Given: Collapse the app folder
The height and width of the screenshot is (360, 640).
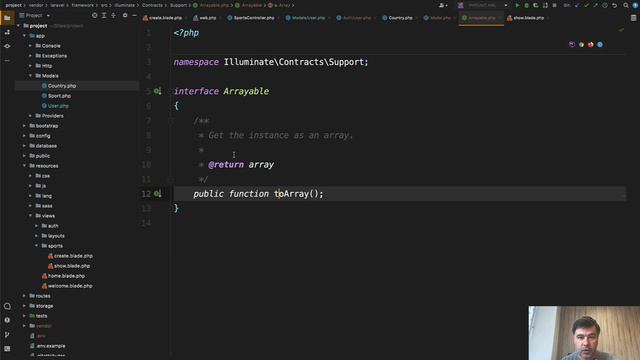Looking at the screenshot, I should tap(24, 36).
